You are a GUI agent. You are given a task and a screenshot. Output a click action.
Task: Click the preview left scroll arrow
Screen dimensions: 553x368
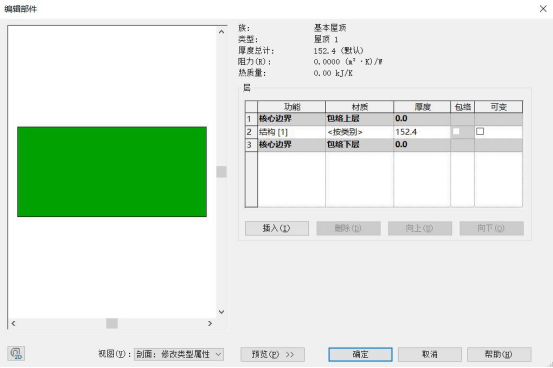point(13,323)
